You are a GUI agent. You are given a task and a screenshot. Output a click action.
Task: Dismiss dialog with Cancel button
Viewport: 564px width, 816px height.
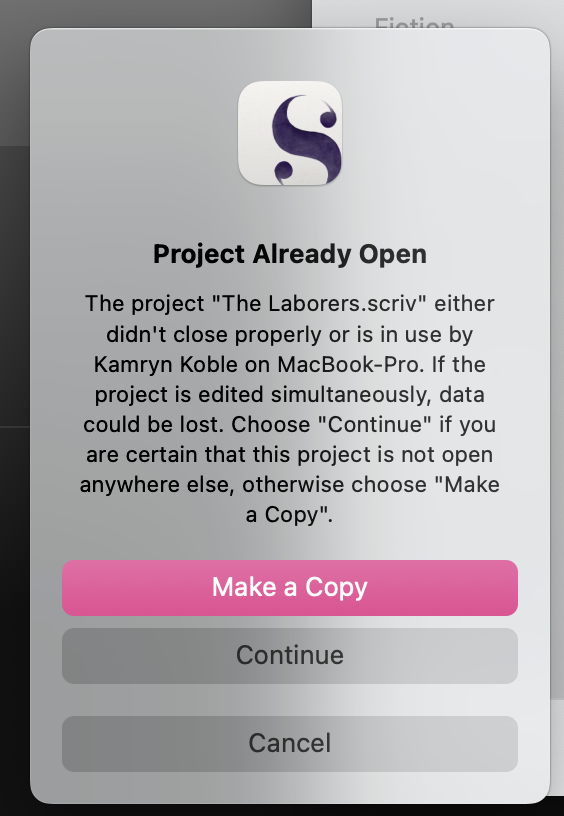tap(290, 743)
